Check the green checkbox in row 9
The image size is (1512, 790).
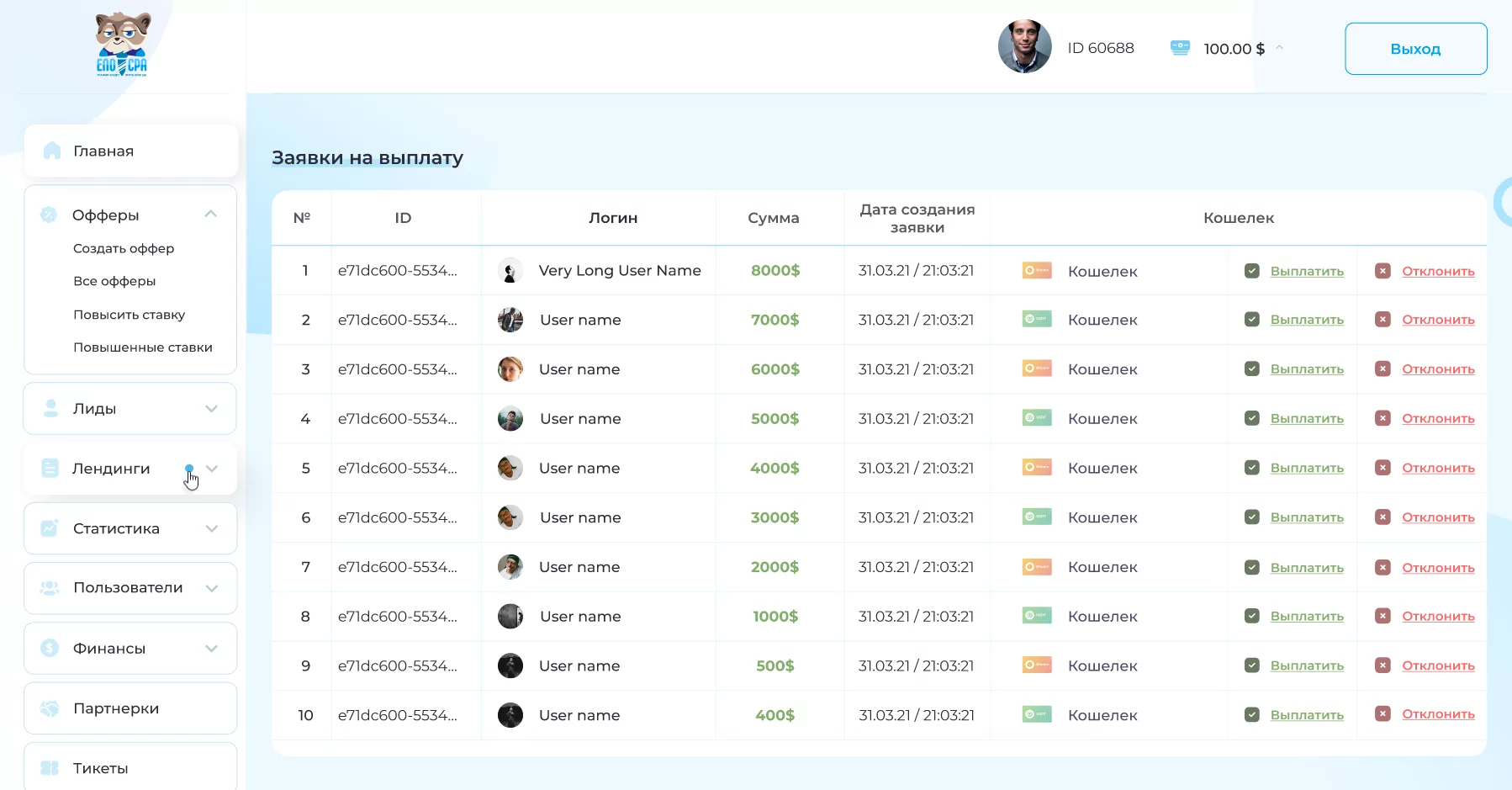(1252, 665)
